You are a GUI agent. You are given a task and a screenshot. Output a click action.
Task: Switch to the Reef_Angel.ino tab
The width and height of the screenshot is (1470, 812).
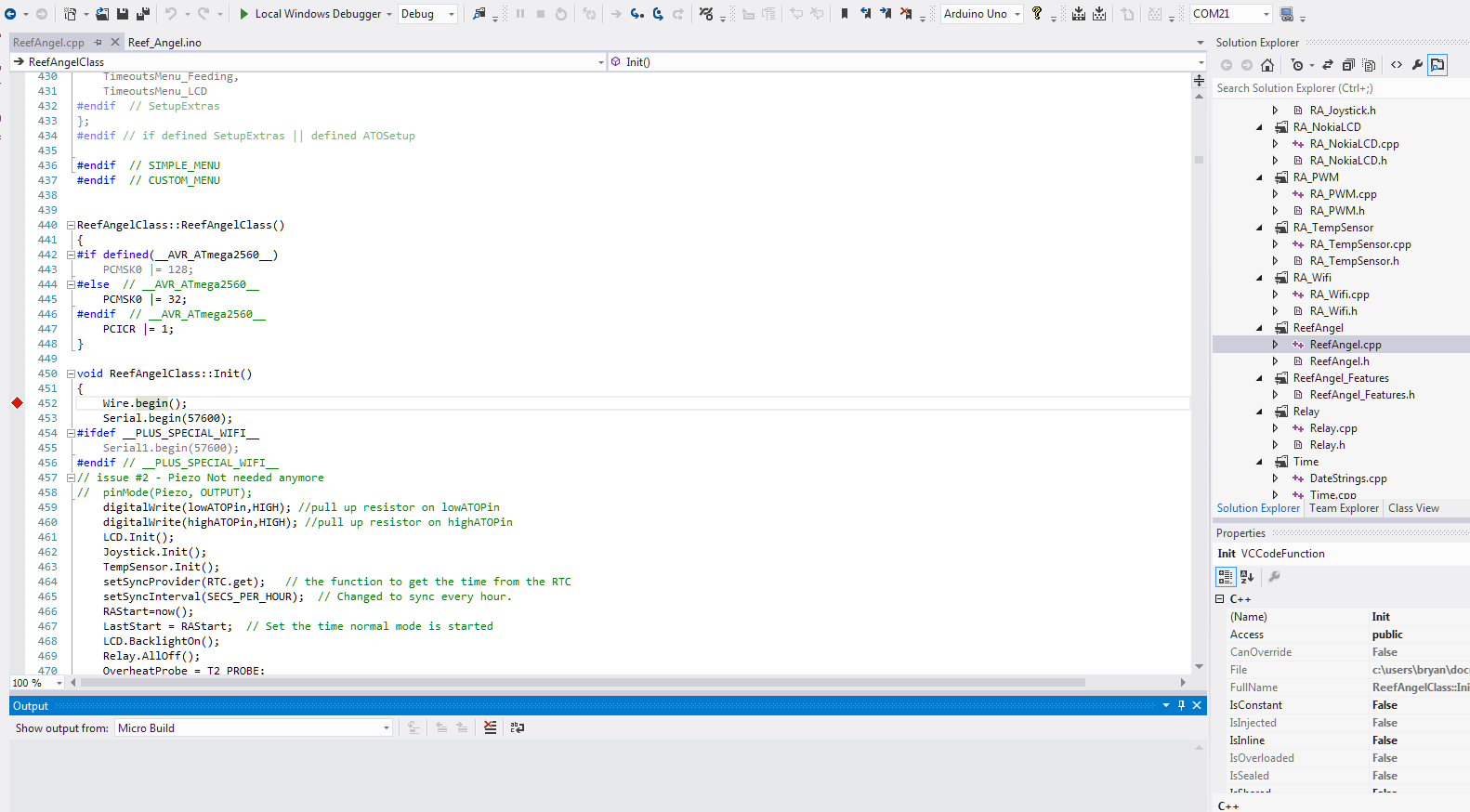[x=164, y=43]
